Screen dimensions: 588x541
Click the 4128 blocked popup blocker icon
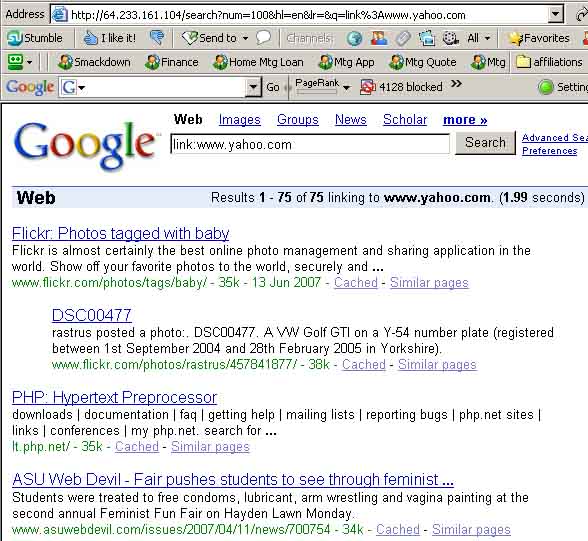[x=368, y=87]
